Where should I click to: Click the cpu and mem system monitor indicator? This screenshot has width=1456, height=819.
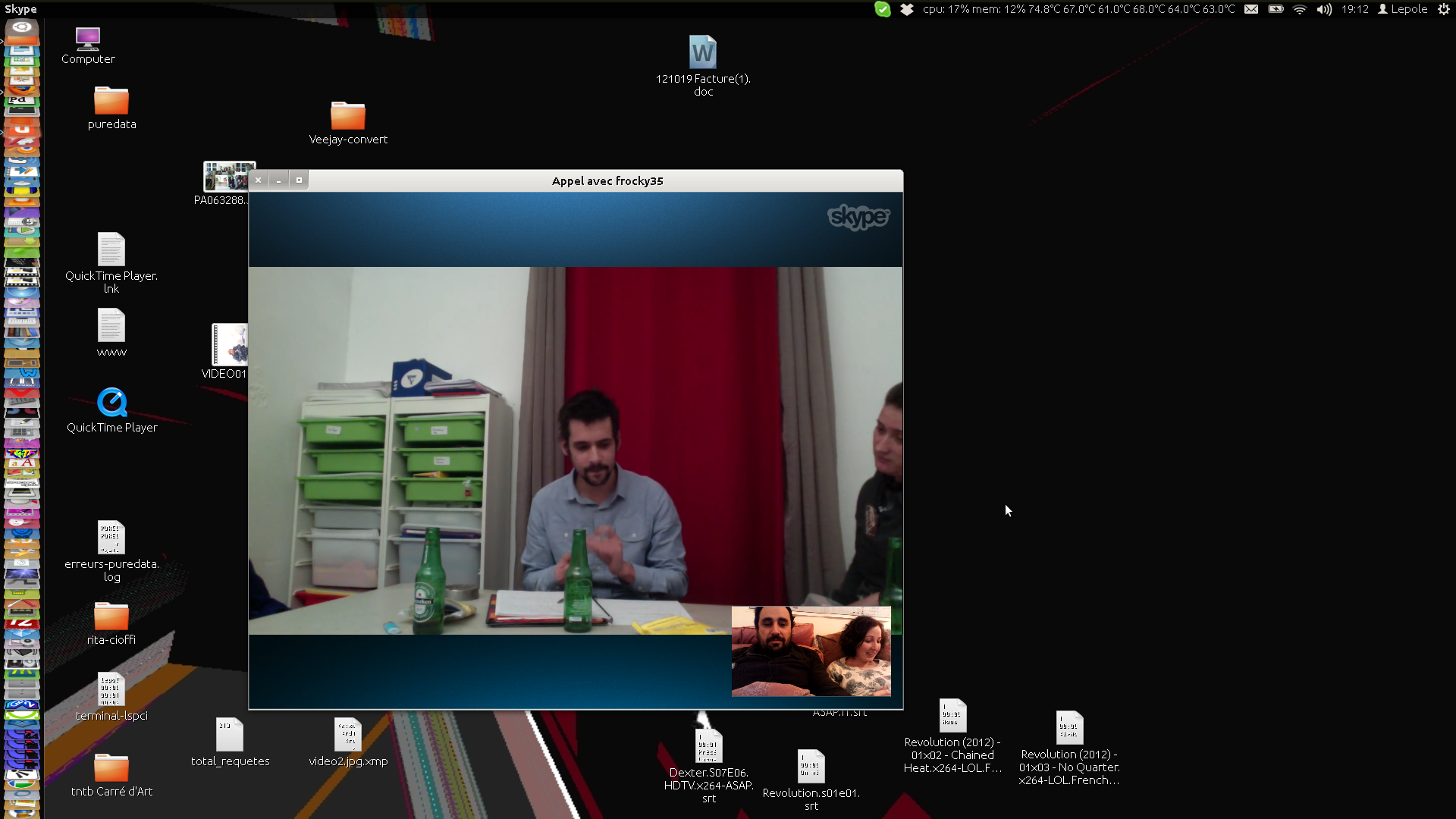(1078, 9)
